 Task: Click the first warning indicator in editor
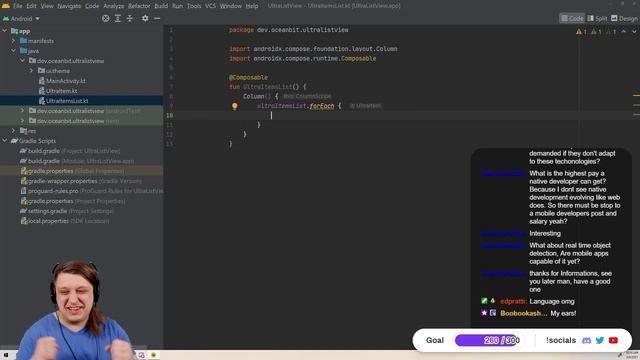(581, 31)
